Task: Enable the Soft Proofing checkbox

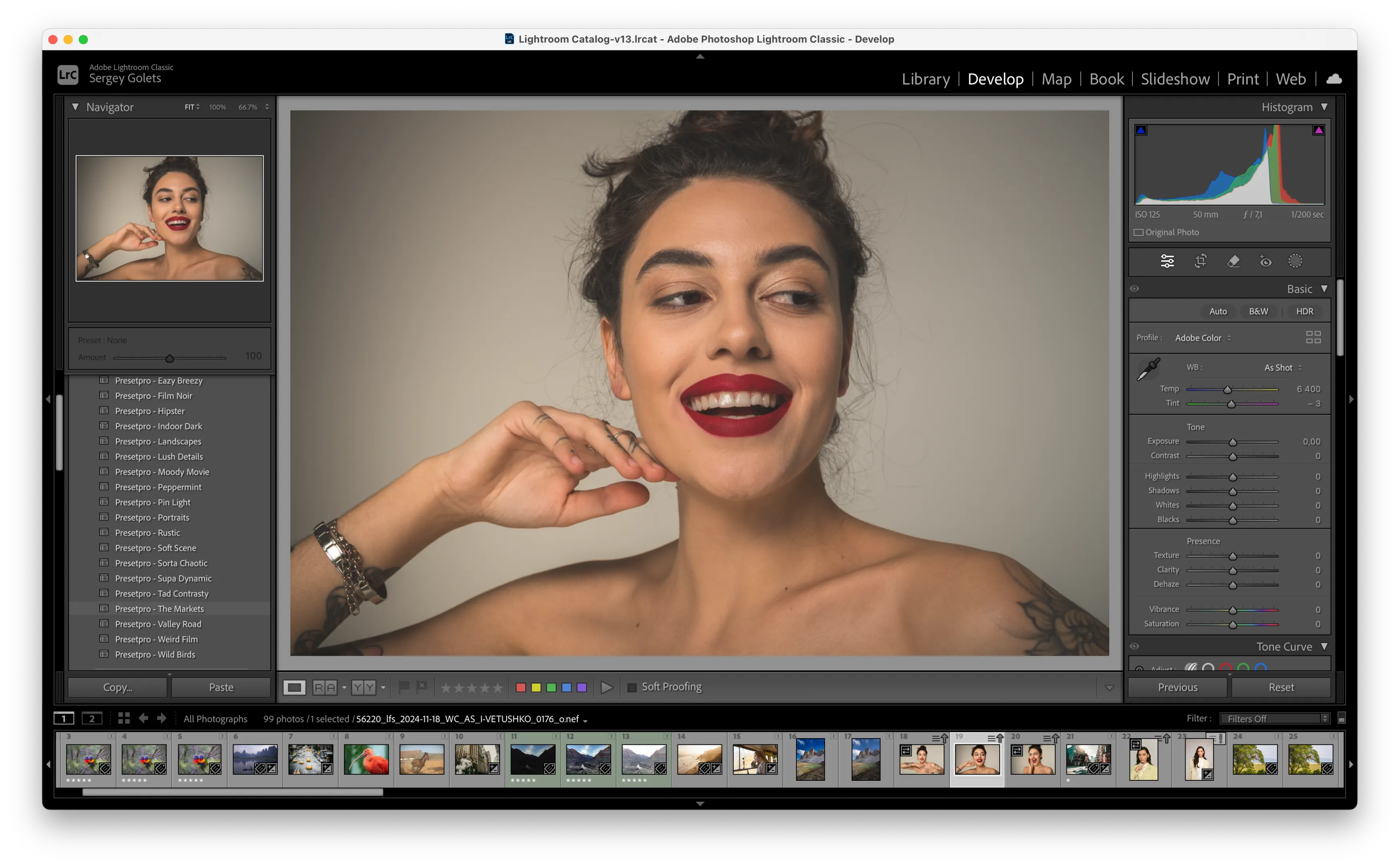Action: point(632,687)
